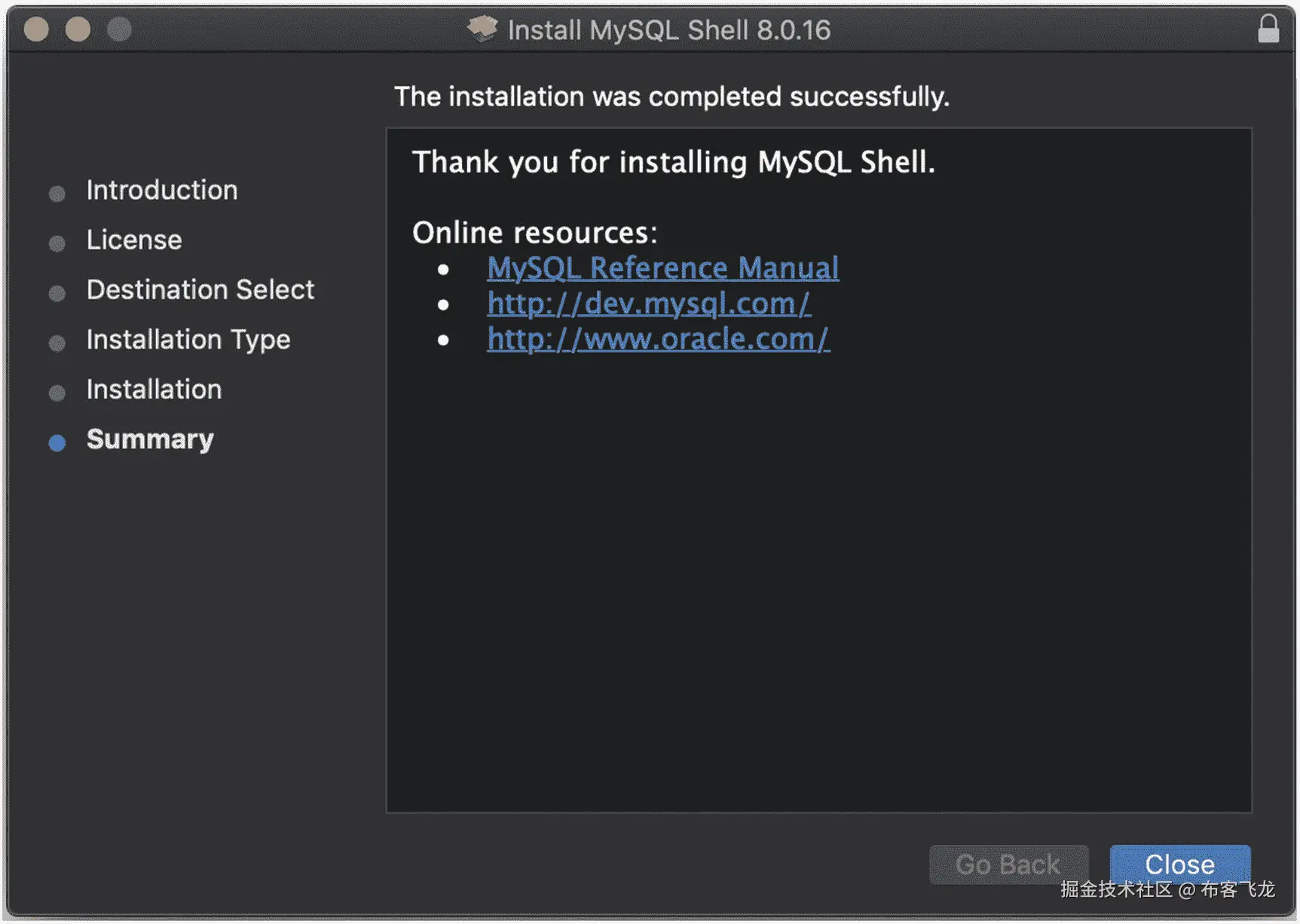Click the Go Back button
The width and height of the screenshot is (1300, 924).
tap(1008, 864)
